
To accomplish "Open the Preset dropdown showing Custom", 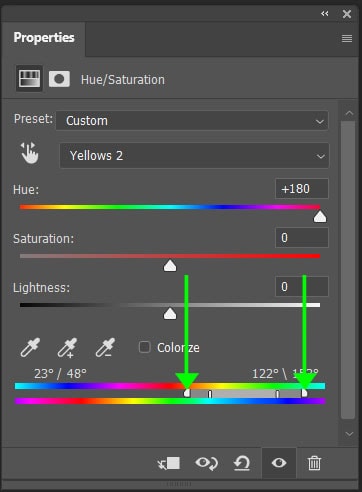I will tap(192, 120).
